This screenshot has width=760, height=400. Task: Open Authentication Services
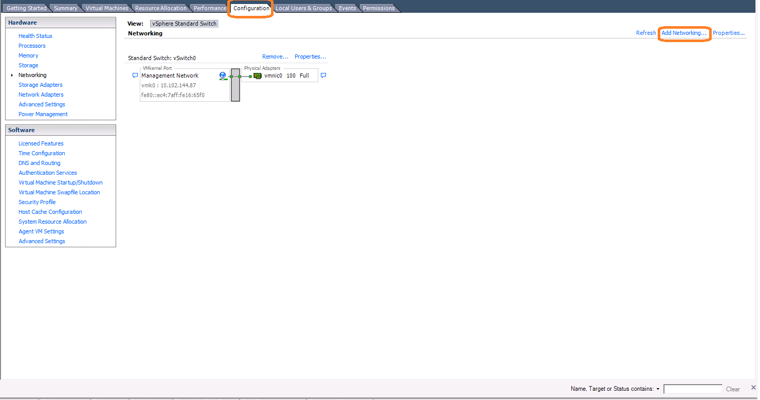(x=48, y=173)
